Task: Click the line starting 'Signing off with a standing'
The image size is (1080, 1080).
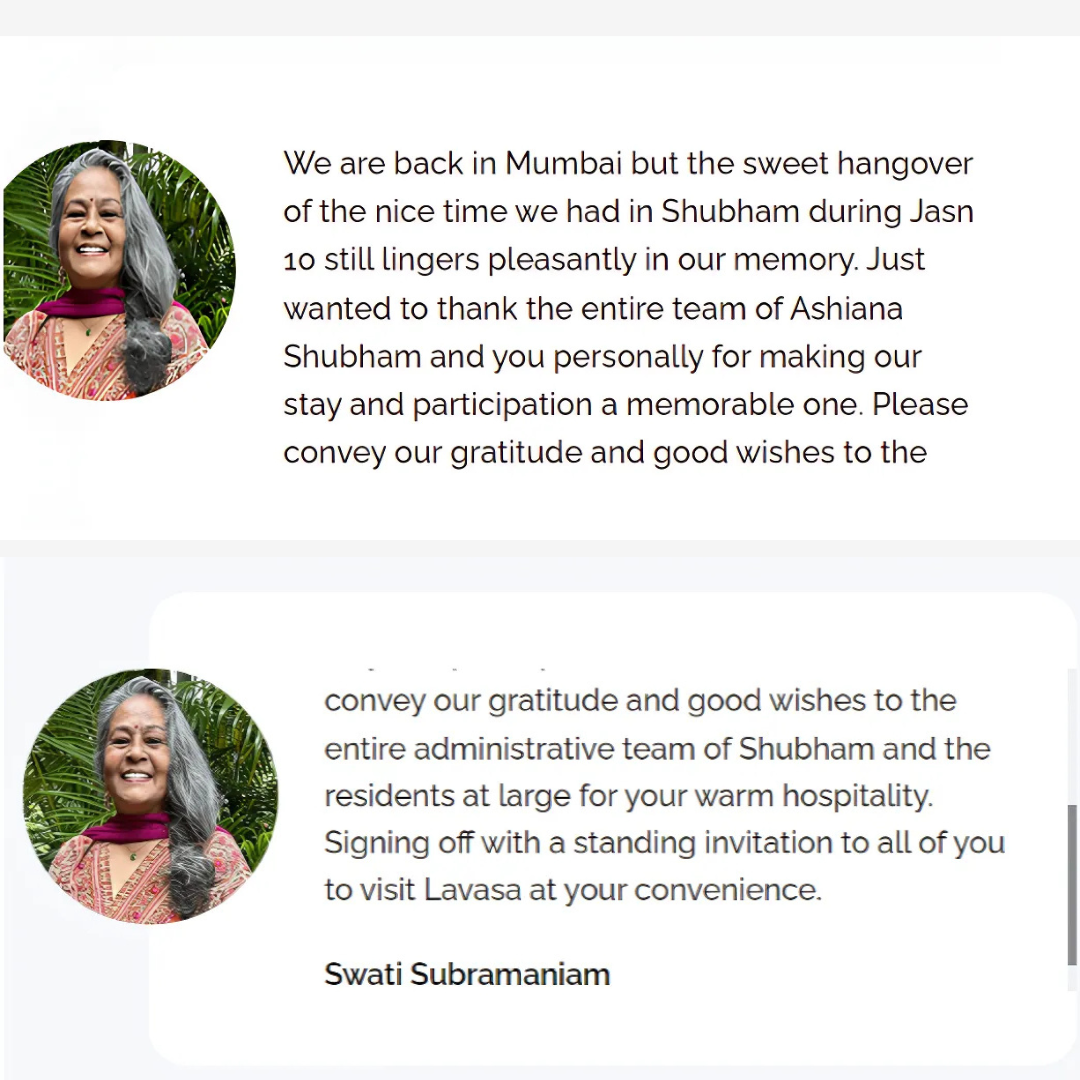Action: [665, 843]
